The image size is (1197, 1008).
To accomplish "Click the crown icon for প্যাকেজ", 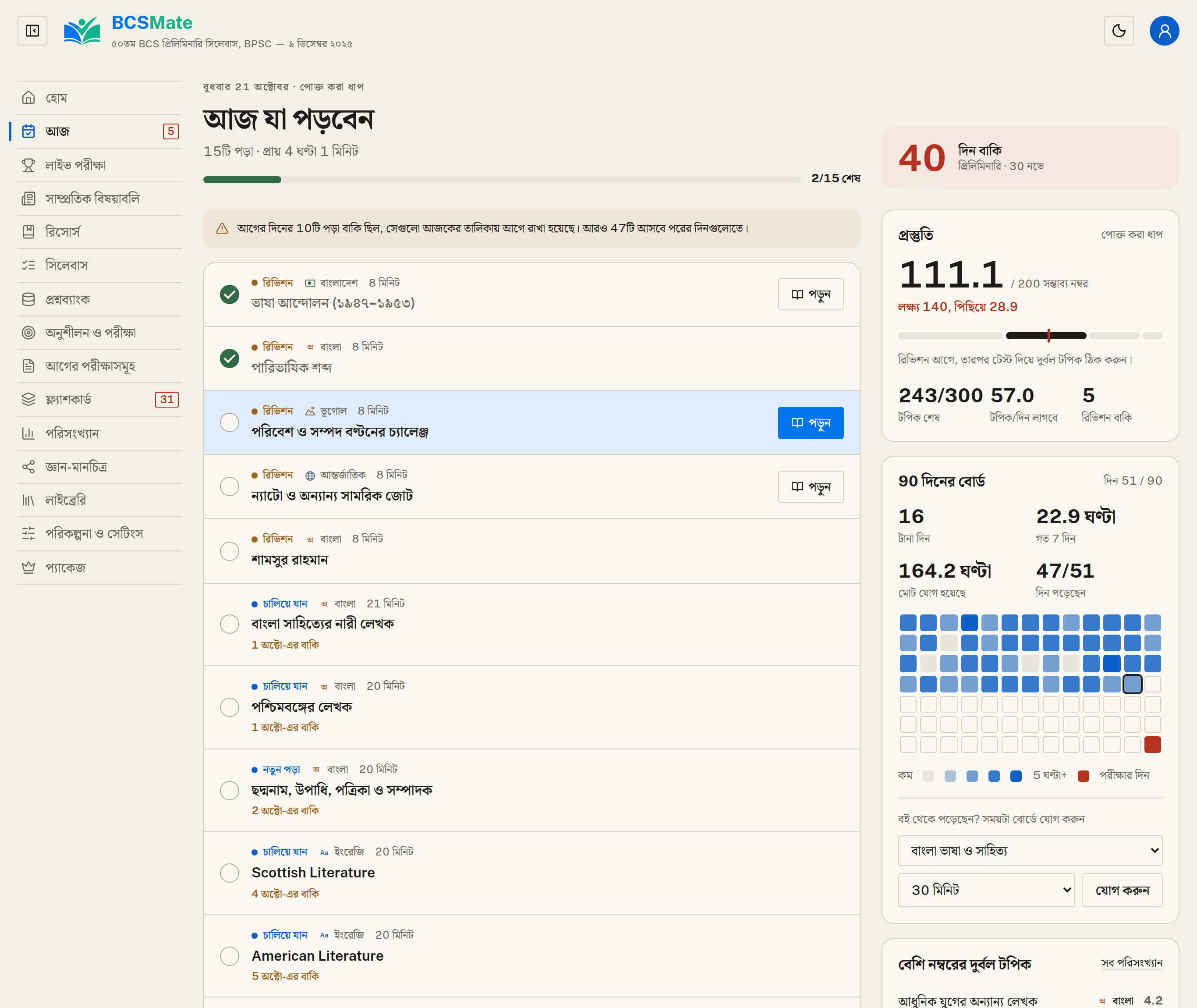I will click(x=28, y=568).
